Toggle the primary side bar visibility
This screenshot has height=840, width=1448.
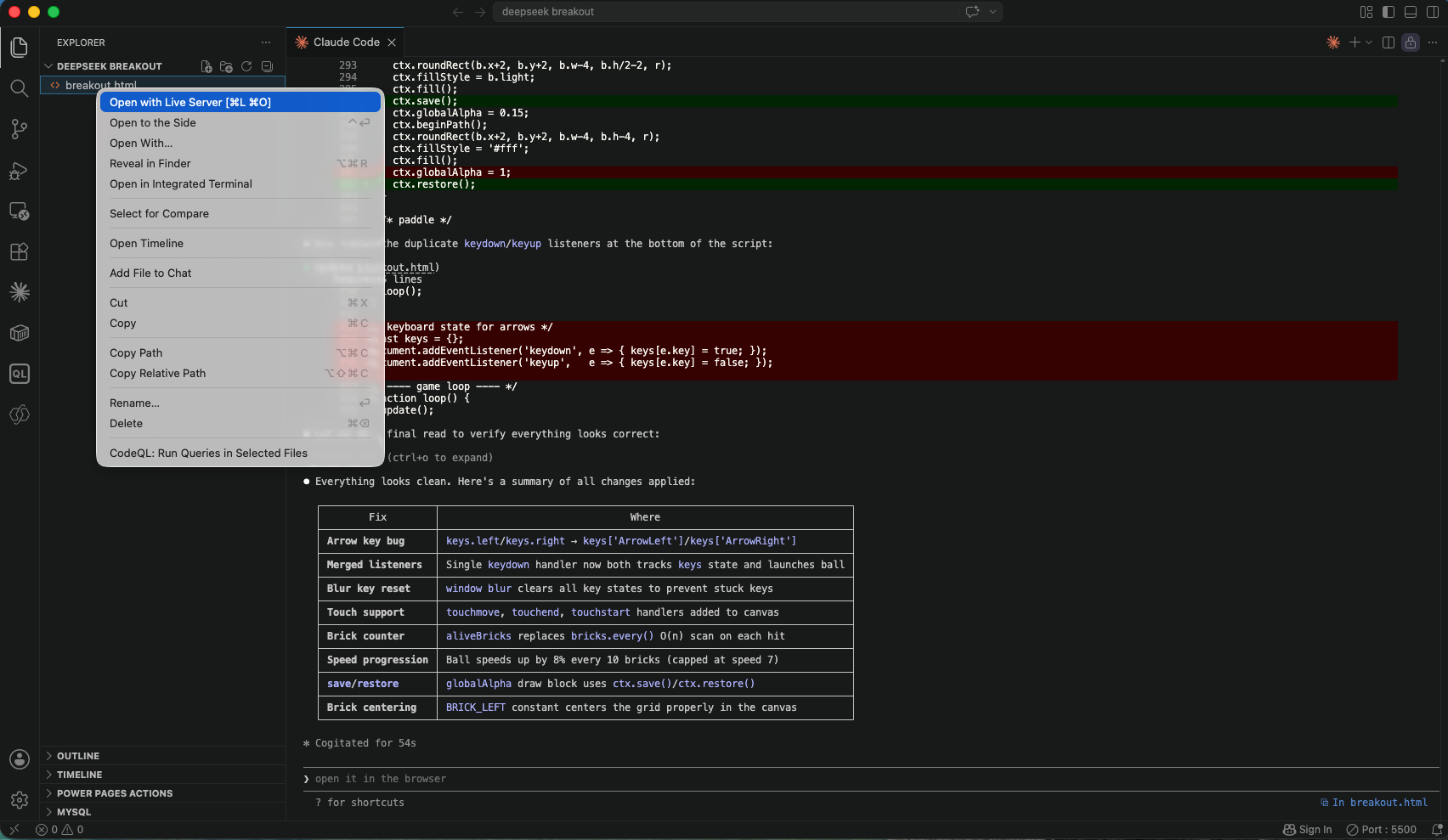coord(1389,12)
